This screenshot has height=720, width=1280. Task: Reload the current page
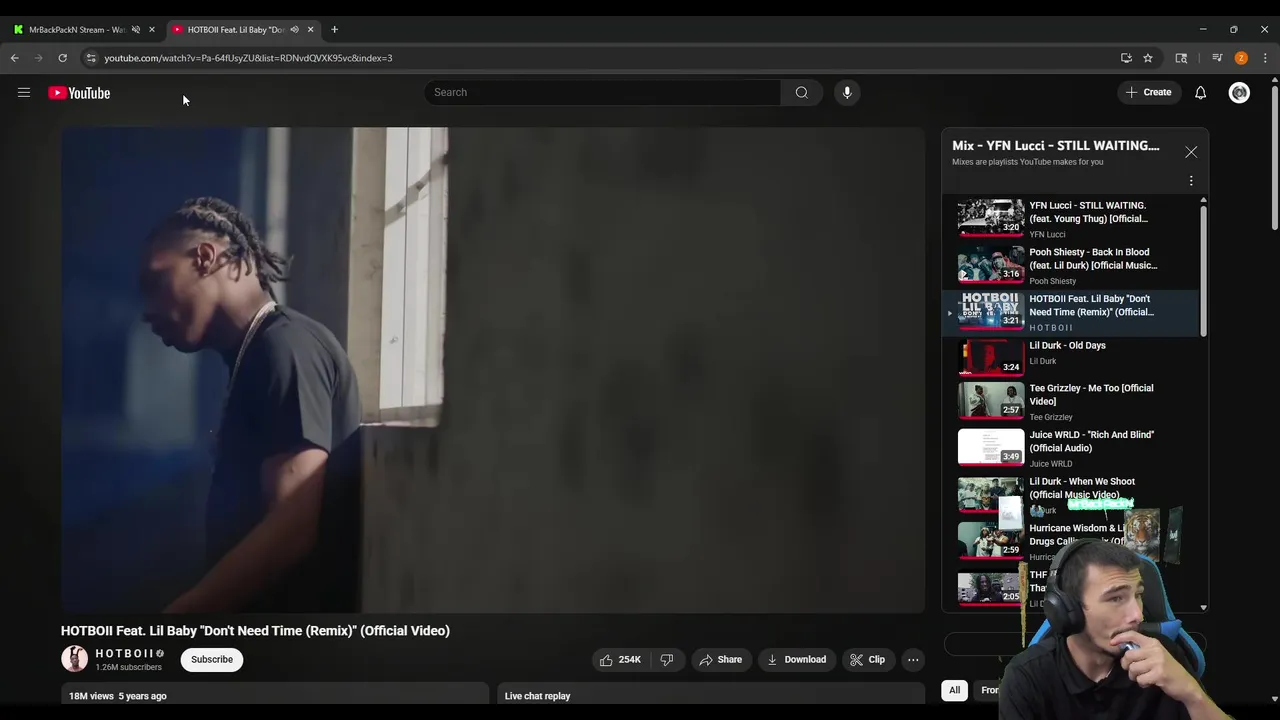[62, 58]
